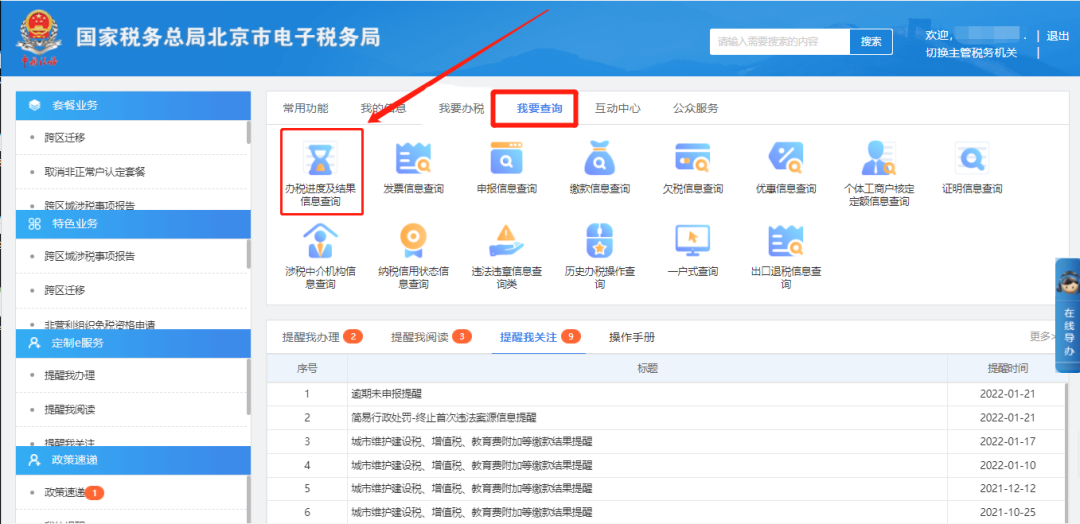The width and height of the screenshot is (1080, 524).
Task: Click 更多 link in reminders panel
Action: (1042, 336)
